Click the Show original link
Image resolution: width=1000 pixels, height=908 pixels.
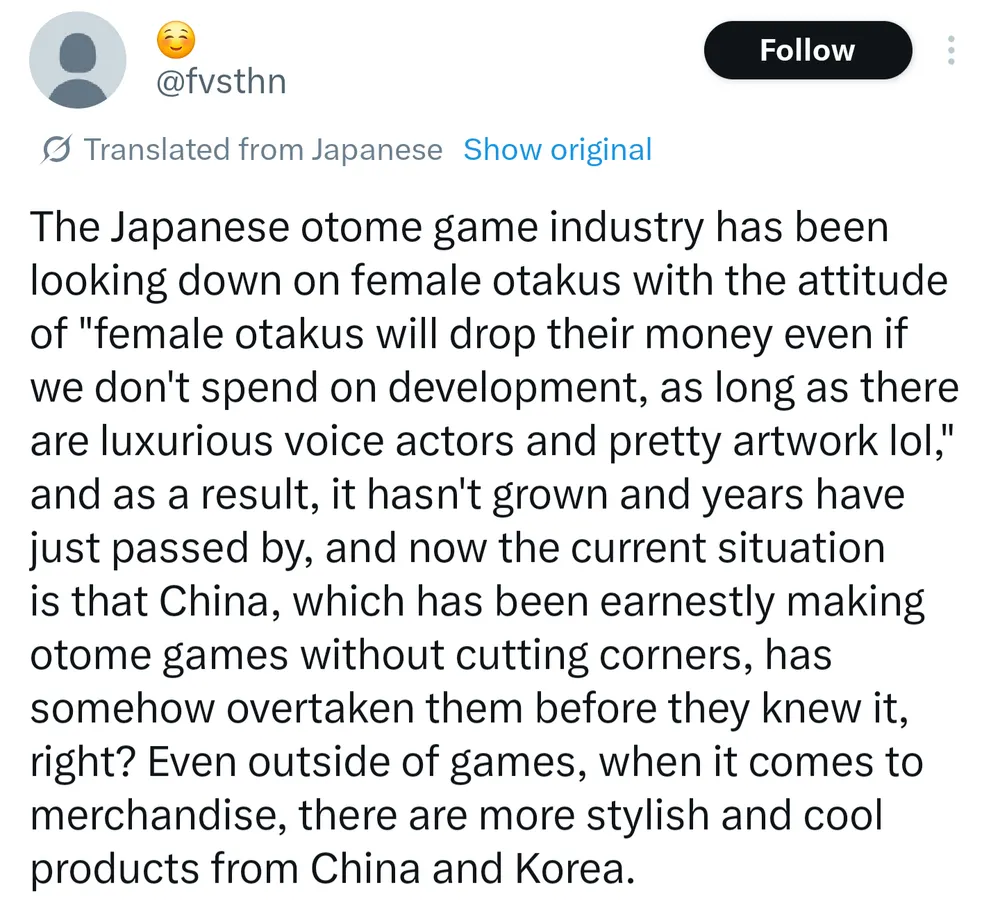pyautogui.click(x=557, y=150)
